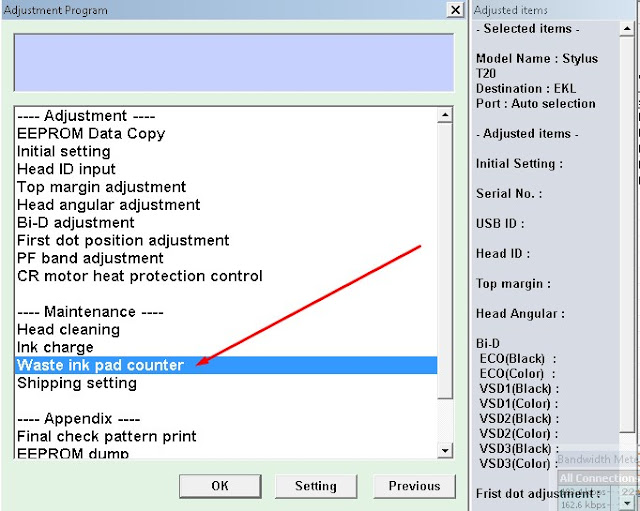Click the VSD2(Black) entry
The image size is (640, 511).
click(x=519, y=419)
